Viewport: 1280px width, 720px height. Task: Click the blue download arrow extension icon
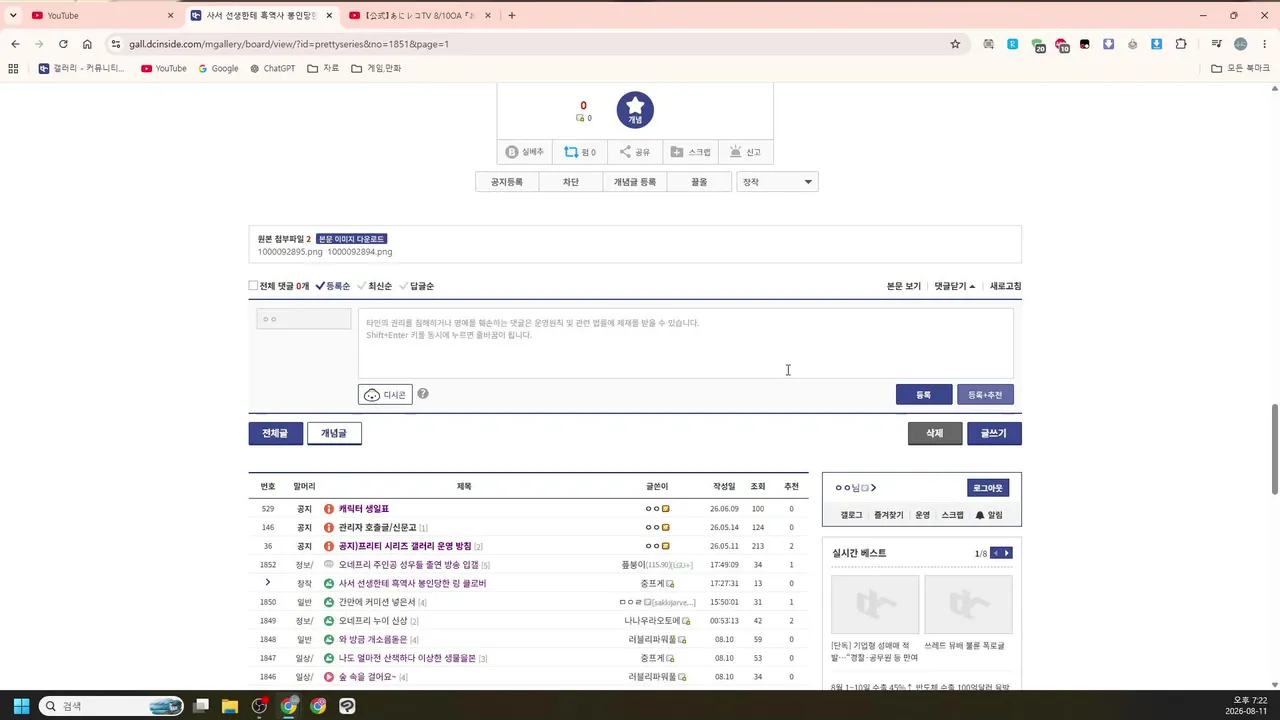tap(1157, 44)
